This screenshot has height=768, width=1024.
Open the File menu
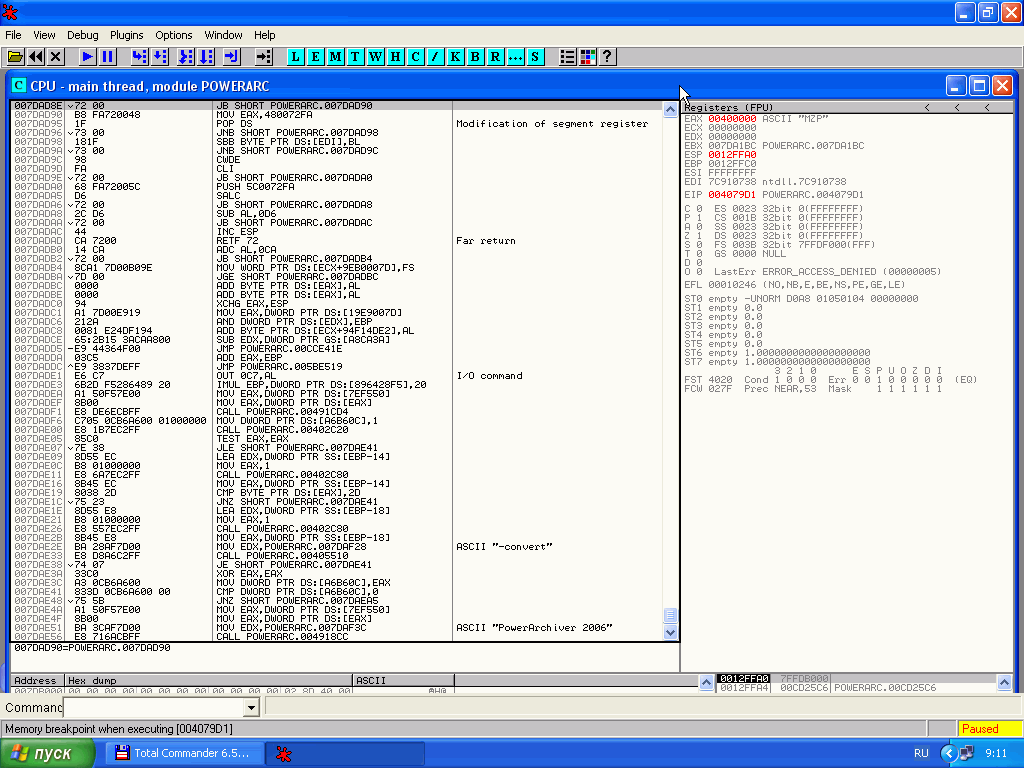(x=13, y=35)
